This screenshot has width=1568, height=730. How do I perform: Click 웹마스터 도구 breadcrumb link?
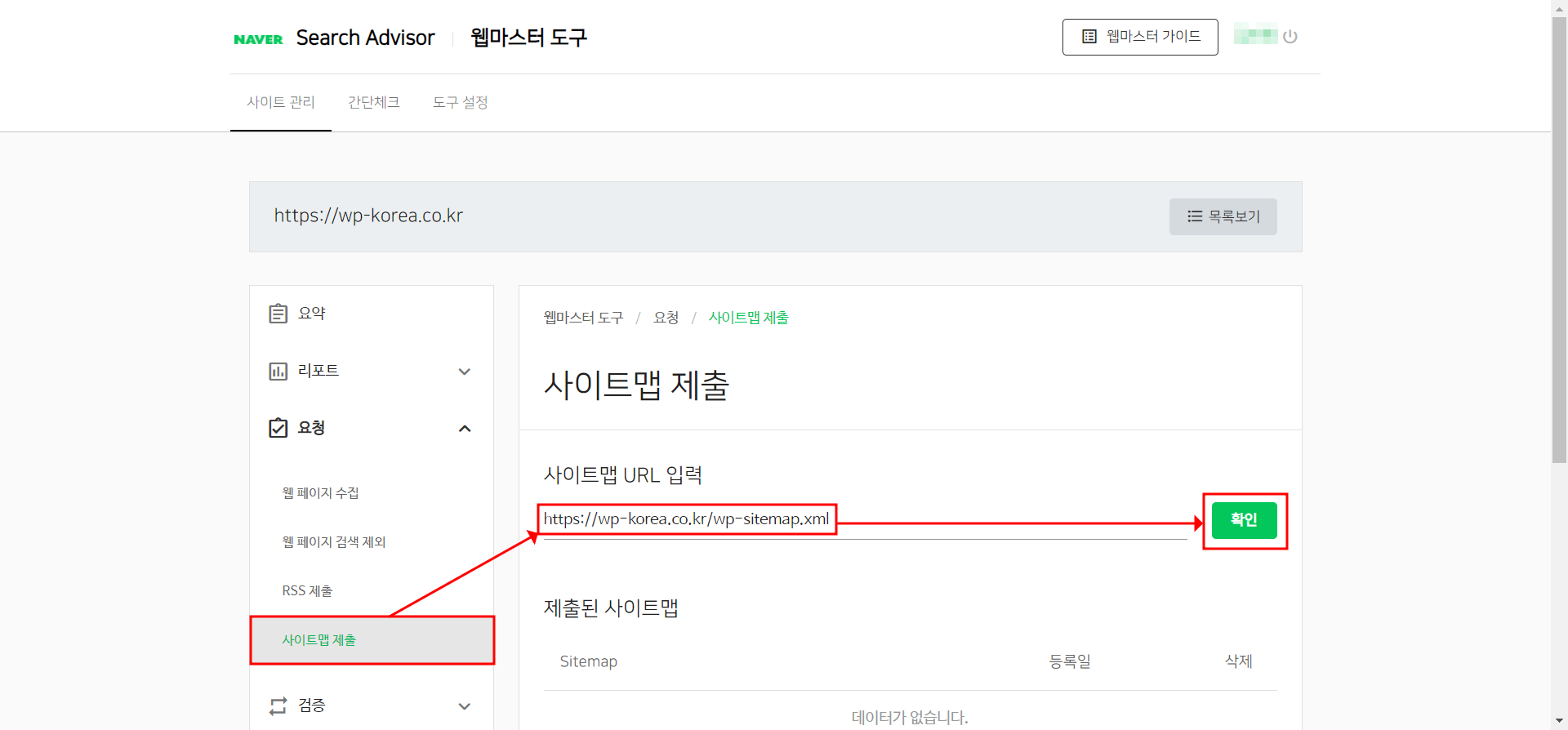[583, 318]
